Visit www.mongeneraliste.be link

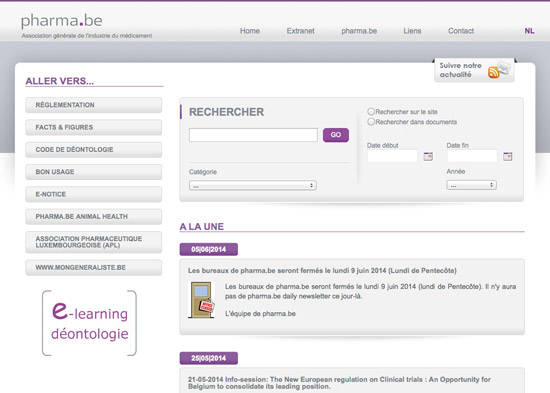(x=94, y=267)
